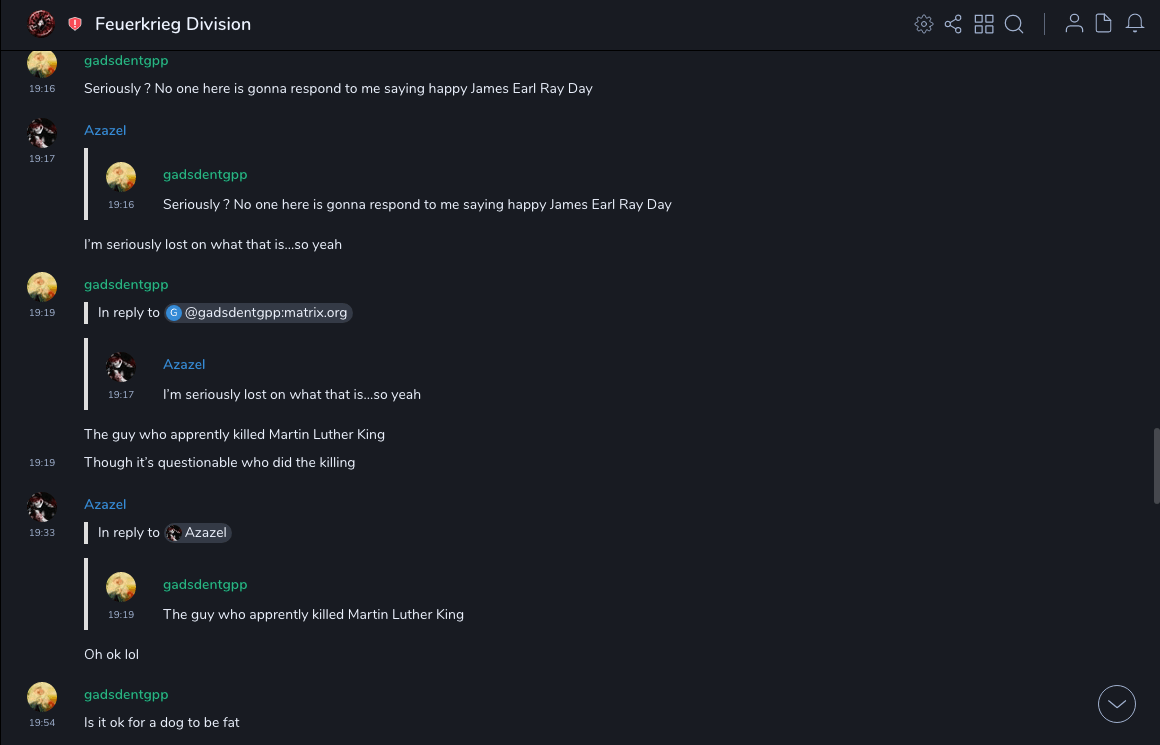Click the Feuerkrieg Division room title

(173, 24)
